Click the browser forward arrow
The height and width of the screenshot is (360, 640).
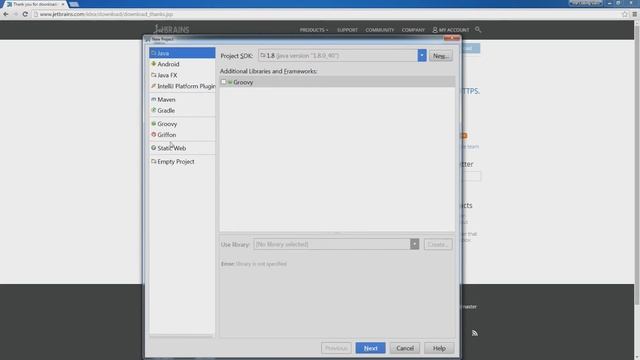[x=15, y=14]
